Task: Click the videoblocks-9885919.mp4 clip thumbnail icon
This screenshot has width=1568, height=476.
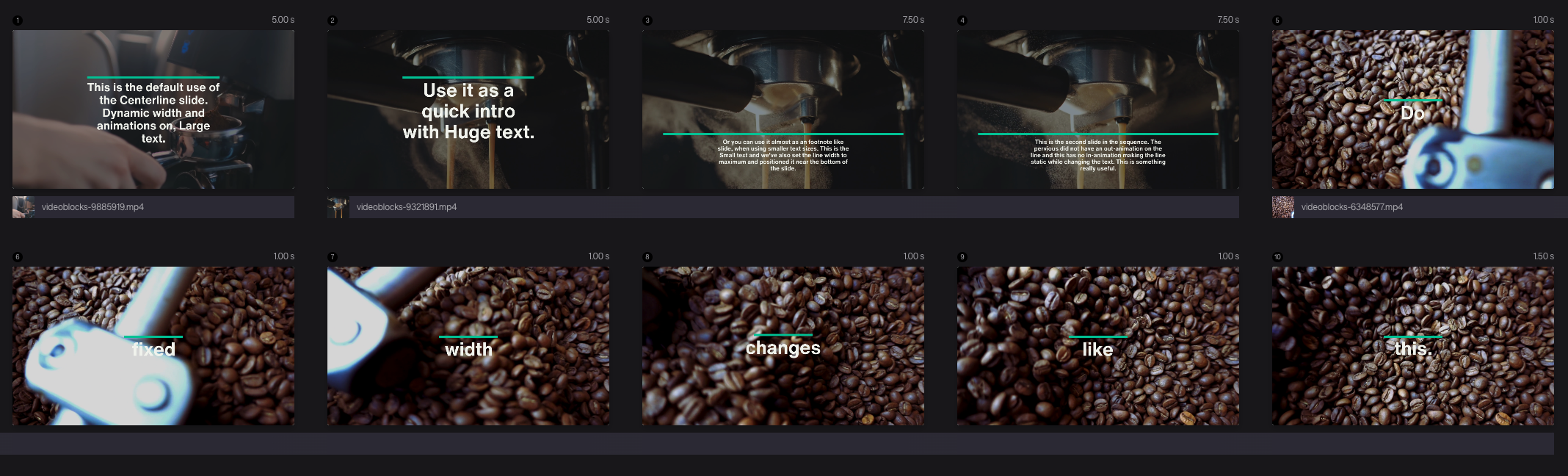Action: point(23,207)
